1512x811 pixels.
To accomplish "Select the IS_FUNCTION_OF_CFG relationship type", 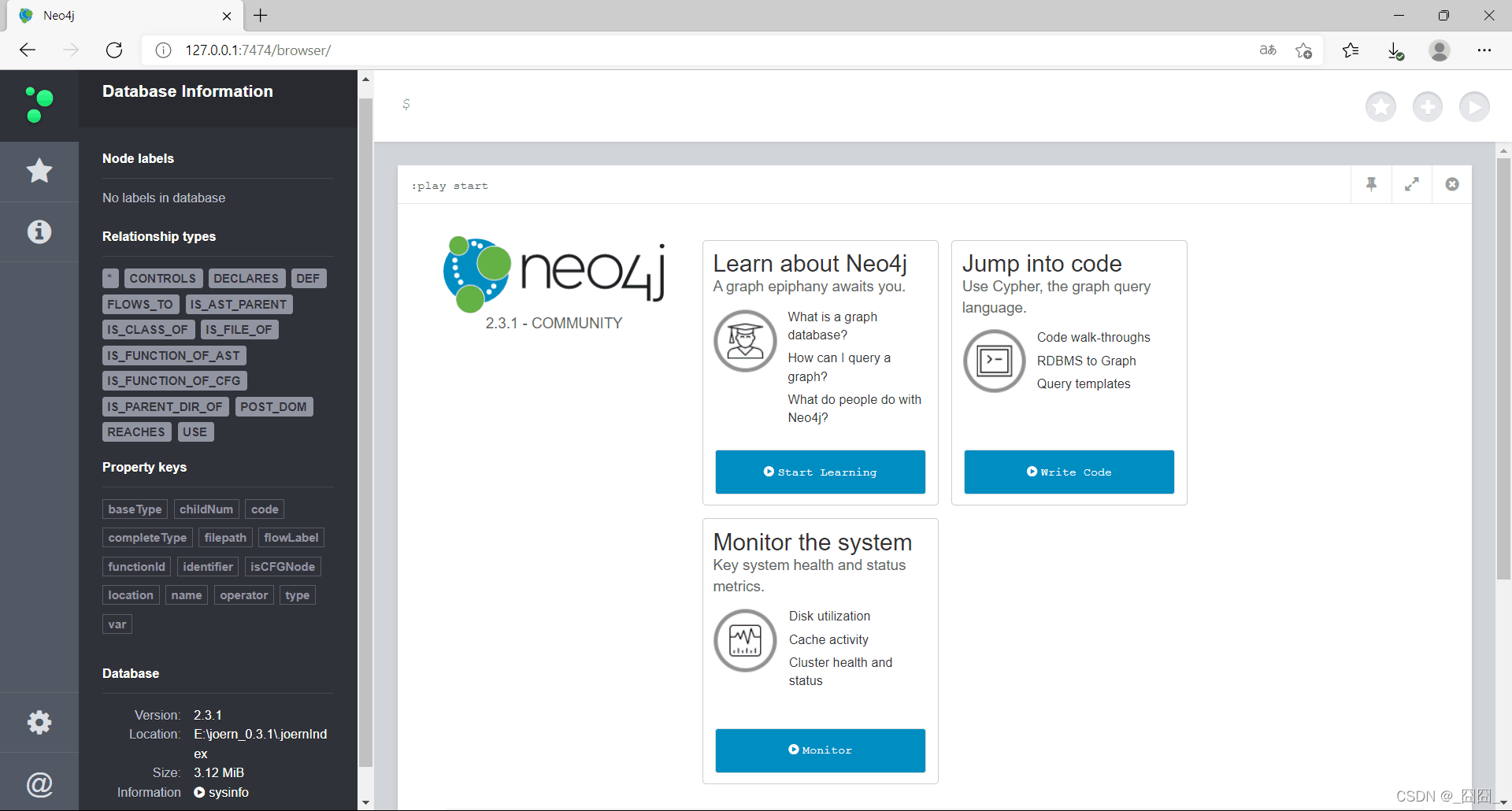I will 174,381.
